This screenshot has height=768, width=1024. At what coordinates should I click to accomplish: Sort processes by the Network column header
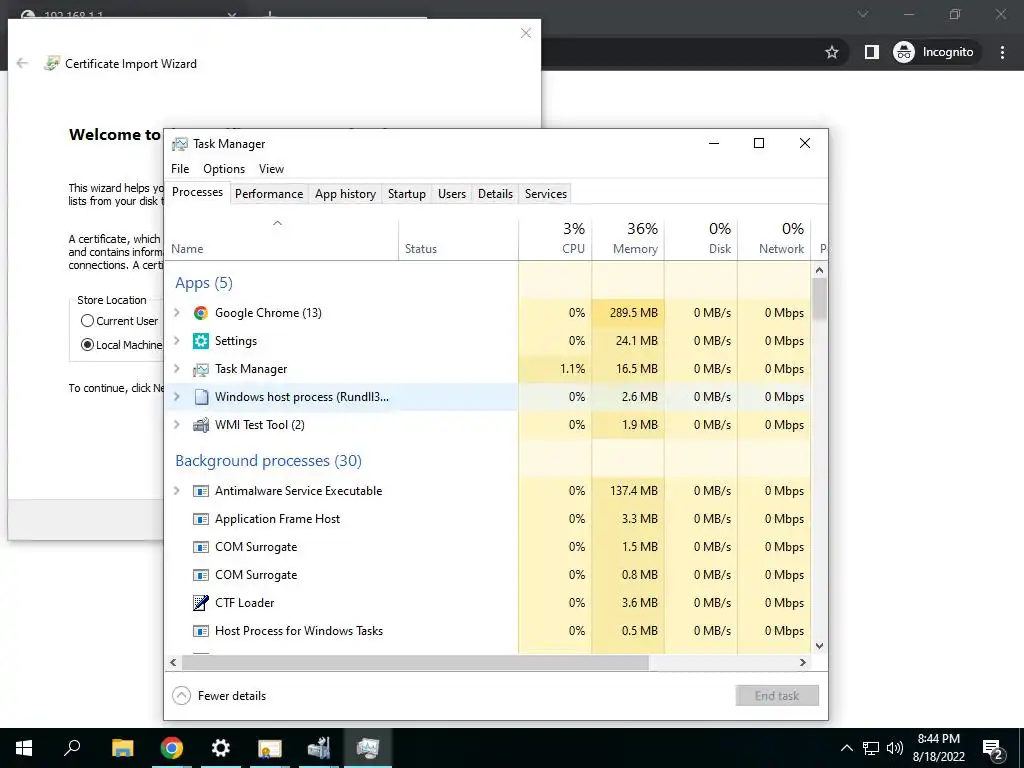pyautogui.click(x=775, y=238)
